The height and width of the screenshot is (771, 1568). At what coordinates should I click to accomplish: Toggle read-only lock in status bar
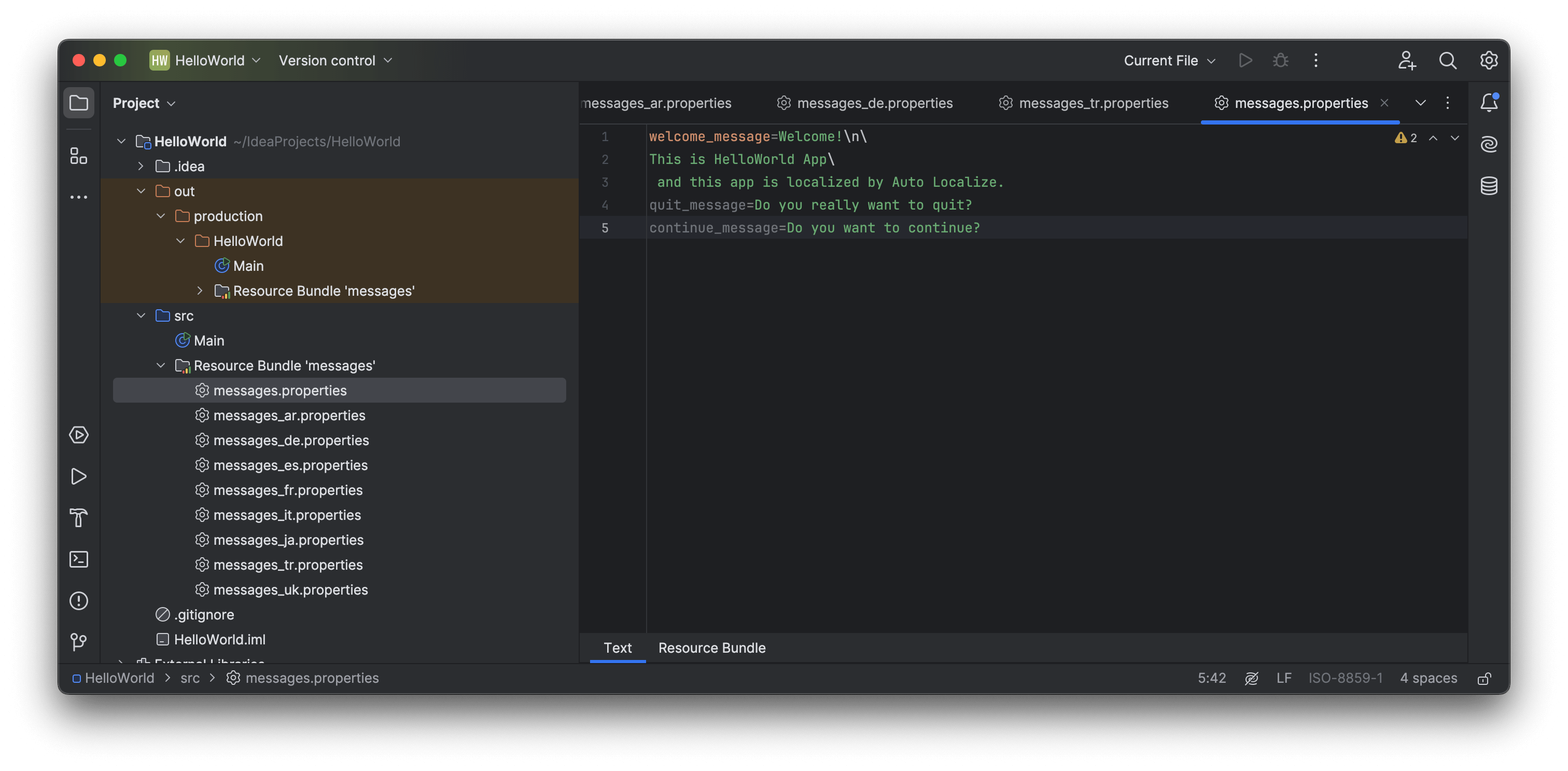[1484, 679]
